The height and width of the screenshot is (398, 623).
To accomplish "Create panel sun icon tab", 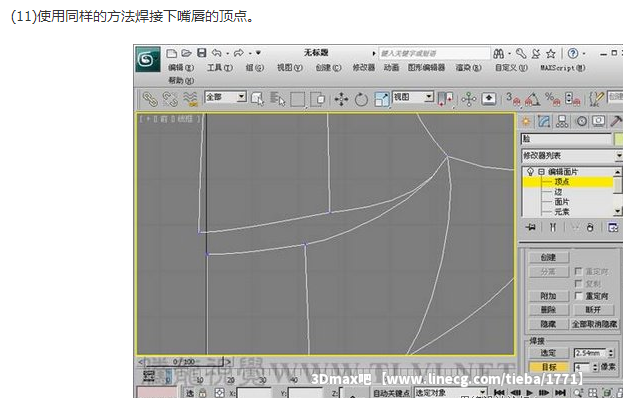I will coord(526,122).
